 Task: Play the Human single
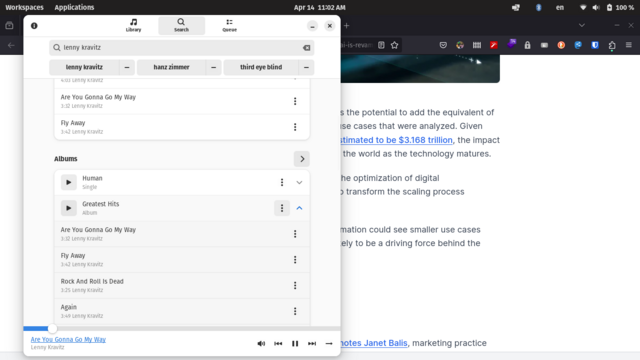pyautogui.click(x=69, y=182)
